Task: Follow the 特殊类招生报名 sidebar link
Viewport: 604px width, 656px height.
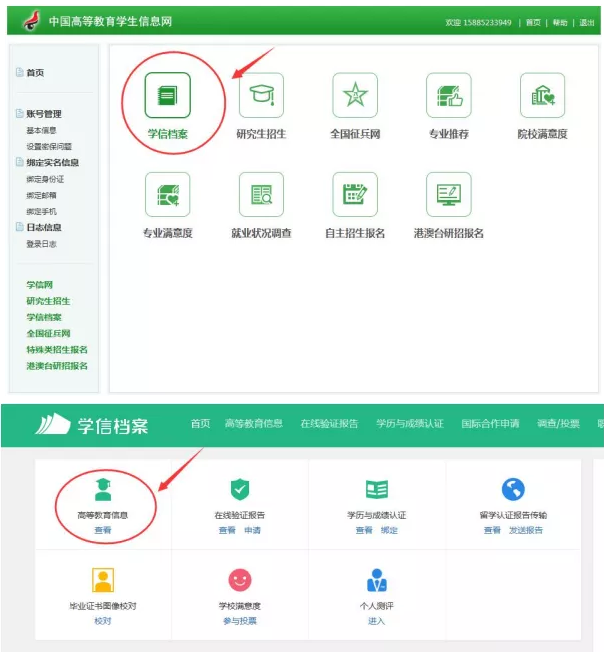Action: coord(57,349)
